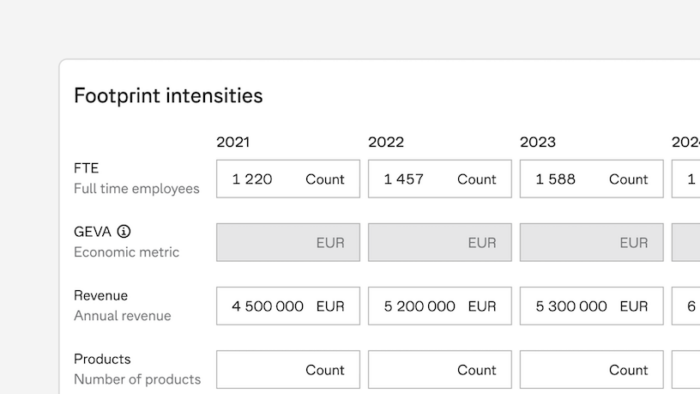Select the disabled 2021 GEVA EUR field
The image size is (700, 394).
[288, 242]
